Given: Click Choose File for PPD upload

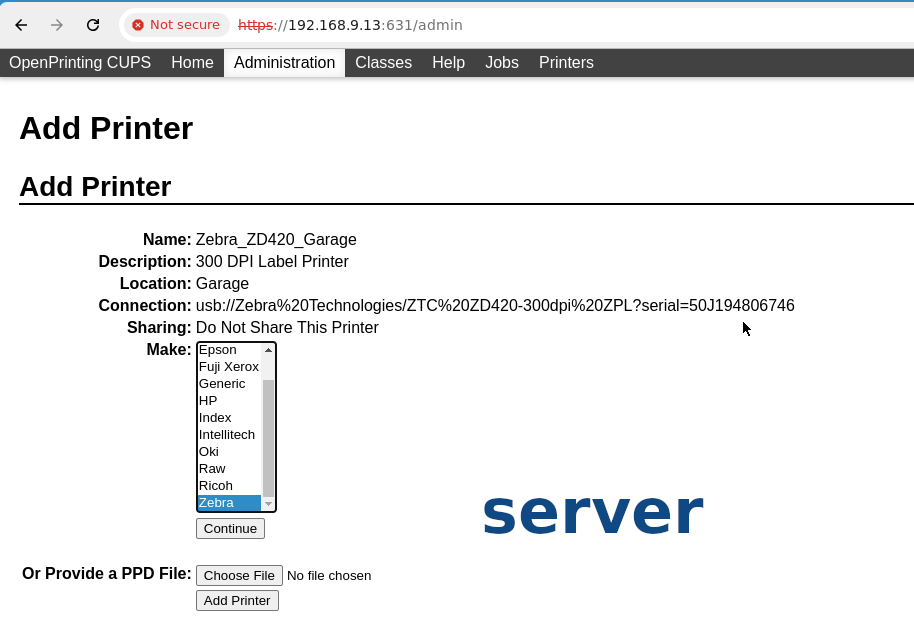Looking at the screenshot, I should pyautogui.click(x=239, y=575).
